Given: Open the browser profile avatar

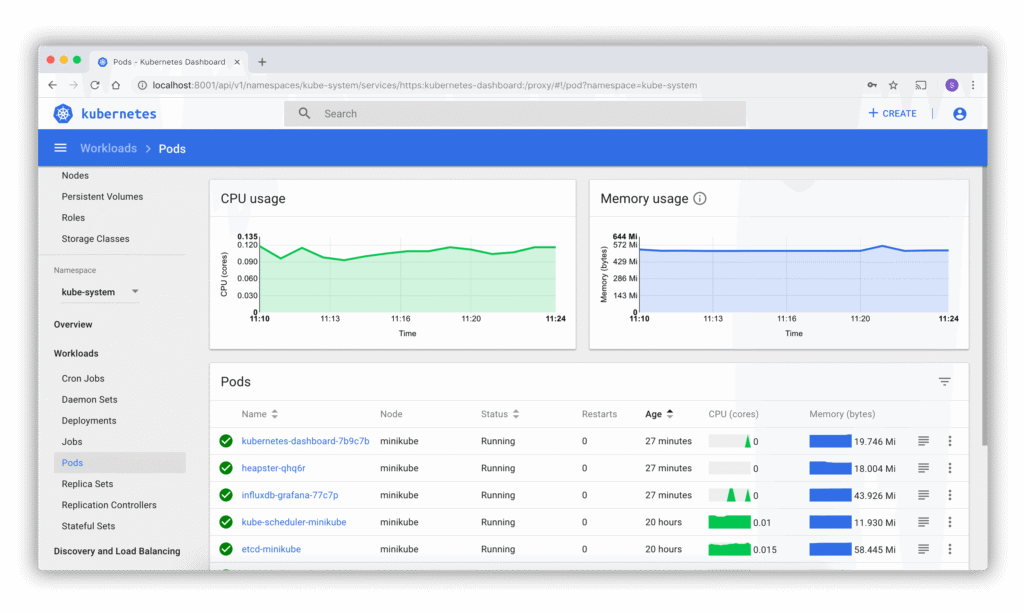Looking at the screenshot, I should click(x=952, y=85).
